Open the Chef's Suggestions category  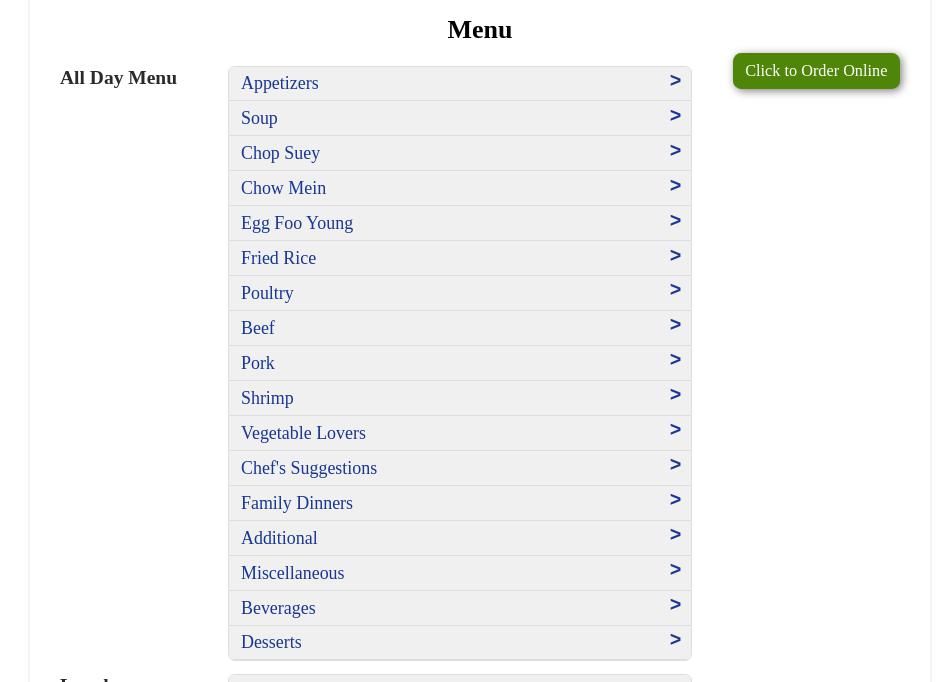pos(308,468)
